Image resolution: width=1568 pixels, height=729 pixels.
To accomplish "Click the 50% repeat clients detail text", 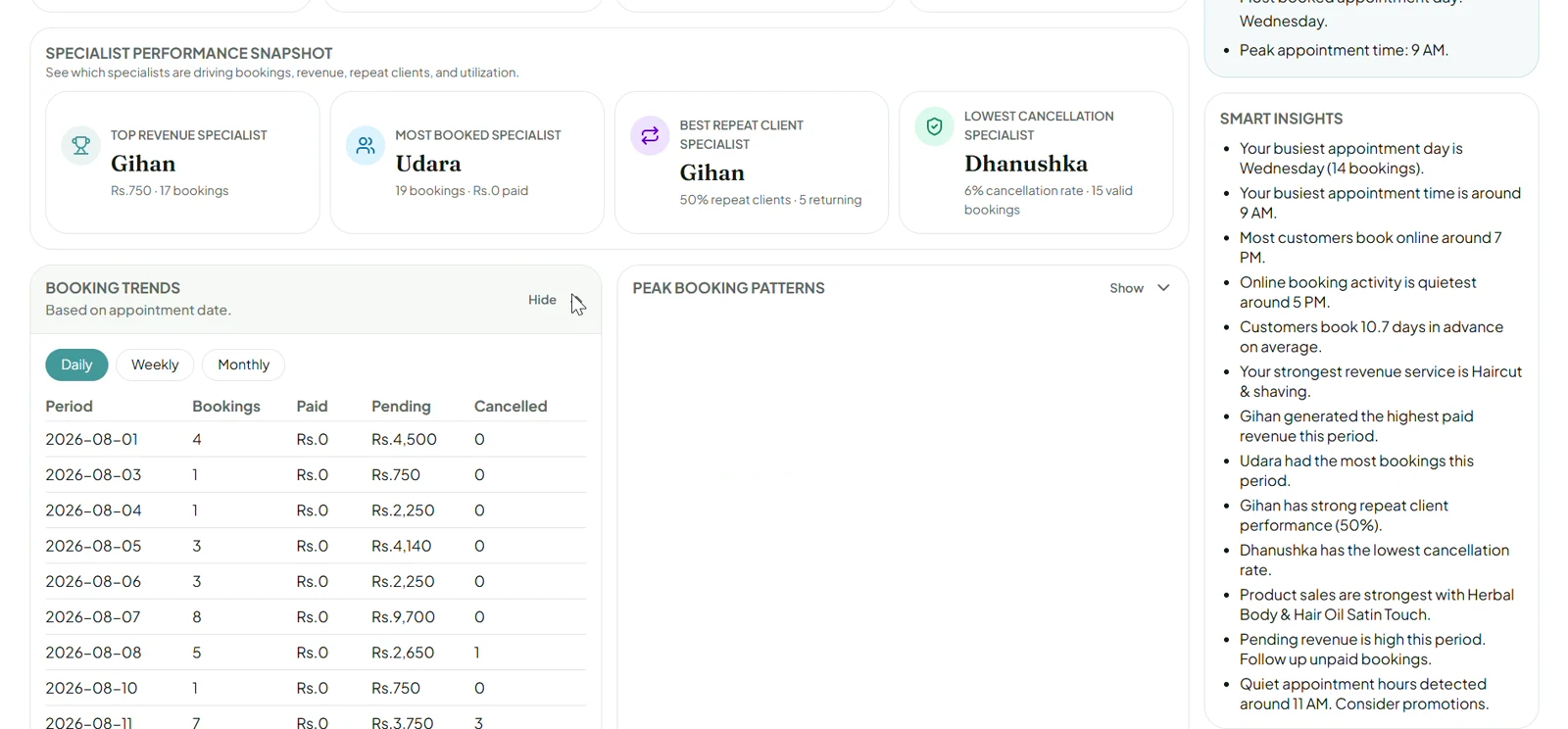I will 771,200.
